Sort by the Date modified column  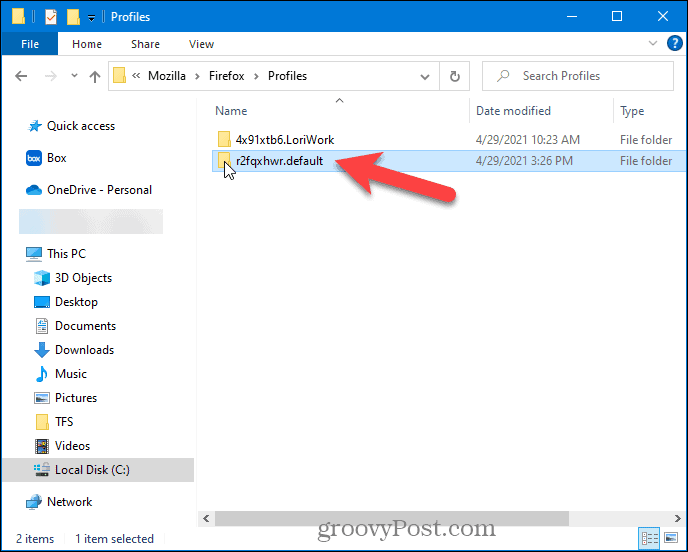(x=513, y=111)
